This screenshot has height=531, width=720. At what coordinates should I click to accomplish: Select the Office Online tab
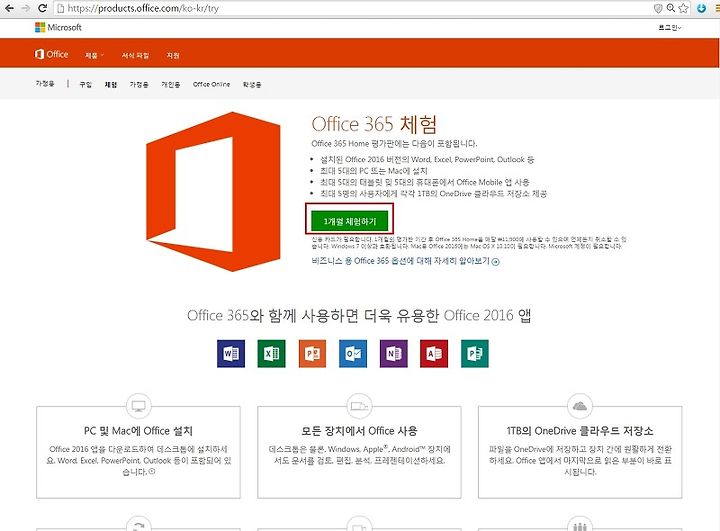coord(211,85)
